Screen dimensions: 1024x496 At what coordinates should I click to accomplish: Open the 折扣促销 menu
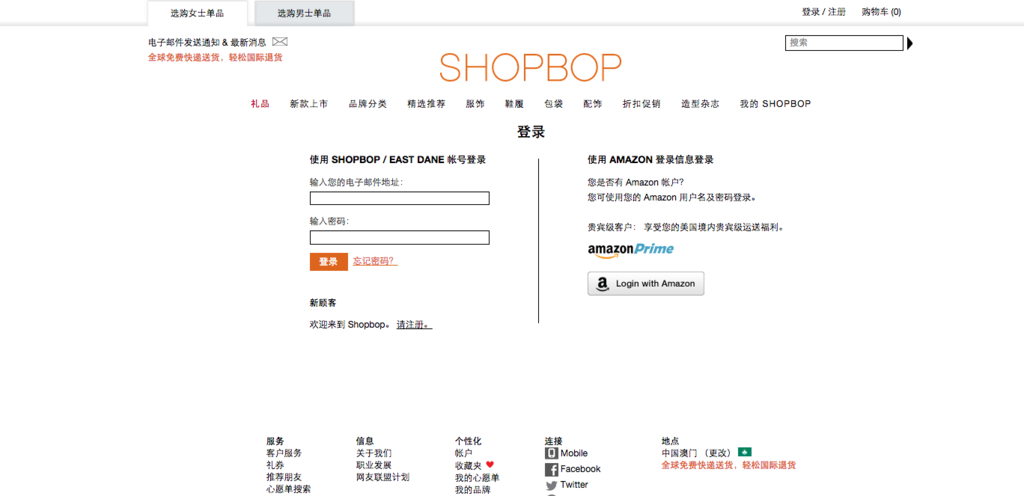[x=641, y=104]
